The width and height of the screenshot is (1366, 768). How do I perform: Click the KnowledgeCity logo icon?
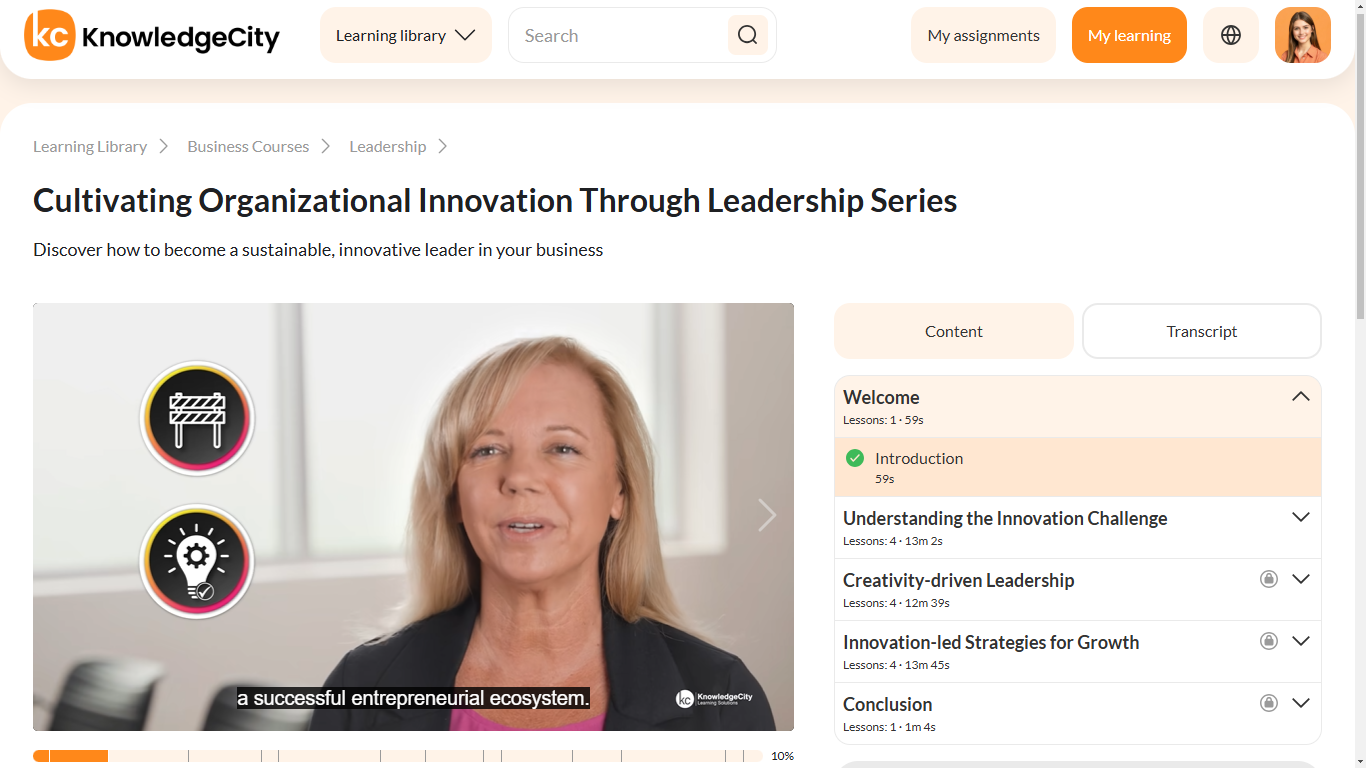50,36
